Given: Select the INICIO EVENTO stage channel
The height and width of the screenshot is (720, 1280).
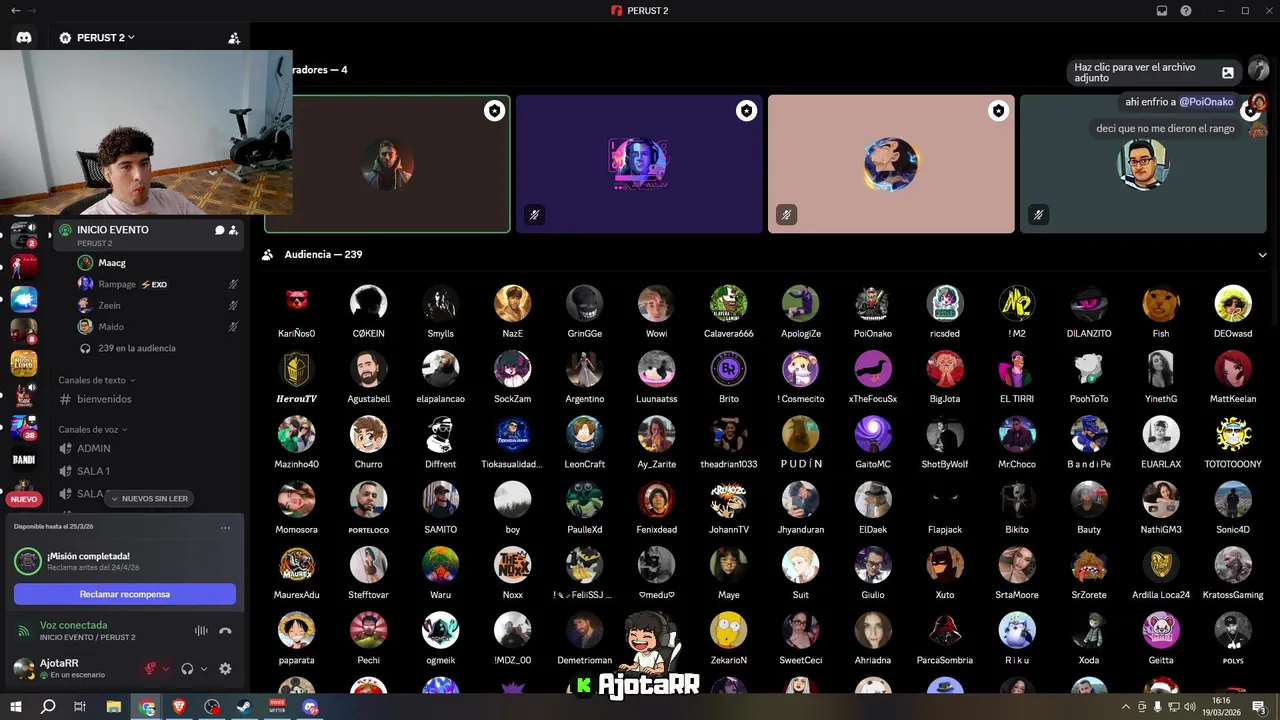Looking at the screenshot, I should click(148, 235).
